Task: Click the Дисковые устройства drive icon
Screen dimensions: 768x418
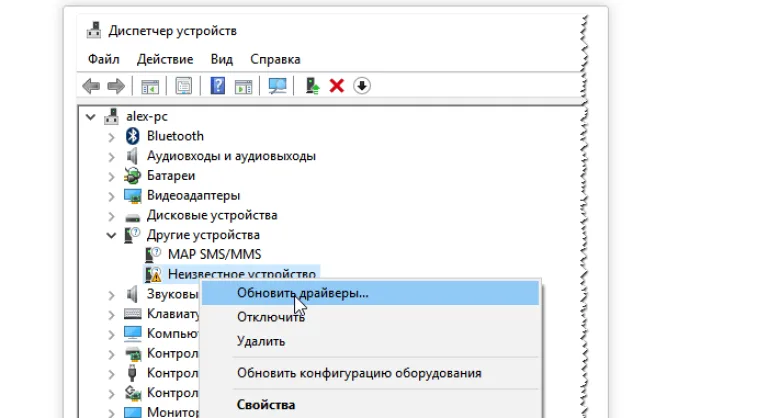Action: [x=132, y=217]
